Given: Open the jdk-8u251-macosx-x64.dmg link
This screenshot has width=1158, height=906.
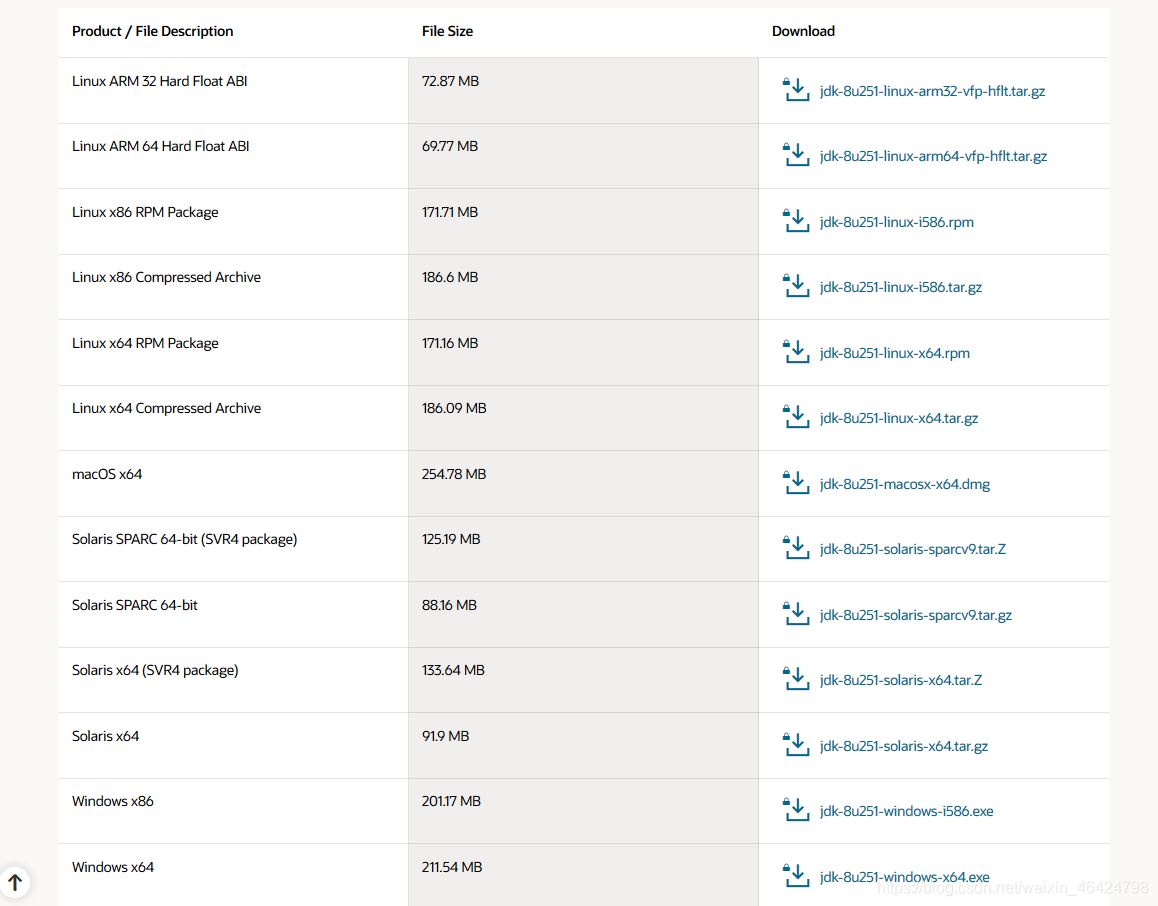Looking at the screenshot, I should coord(905,484).
